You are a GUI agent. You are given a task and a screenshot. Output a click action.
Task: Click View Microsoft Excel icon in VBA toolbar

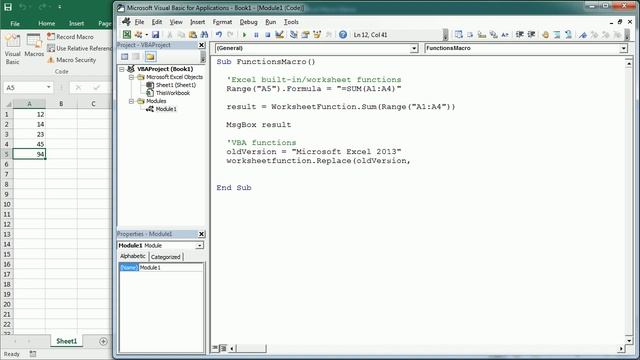(127, 35)
